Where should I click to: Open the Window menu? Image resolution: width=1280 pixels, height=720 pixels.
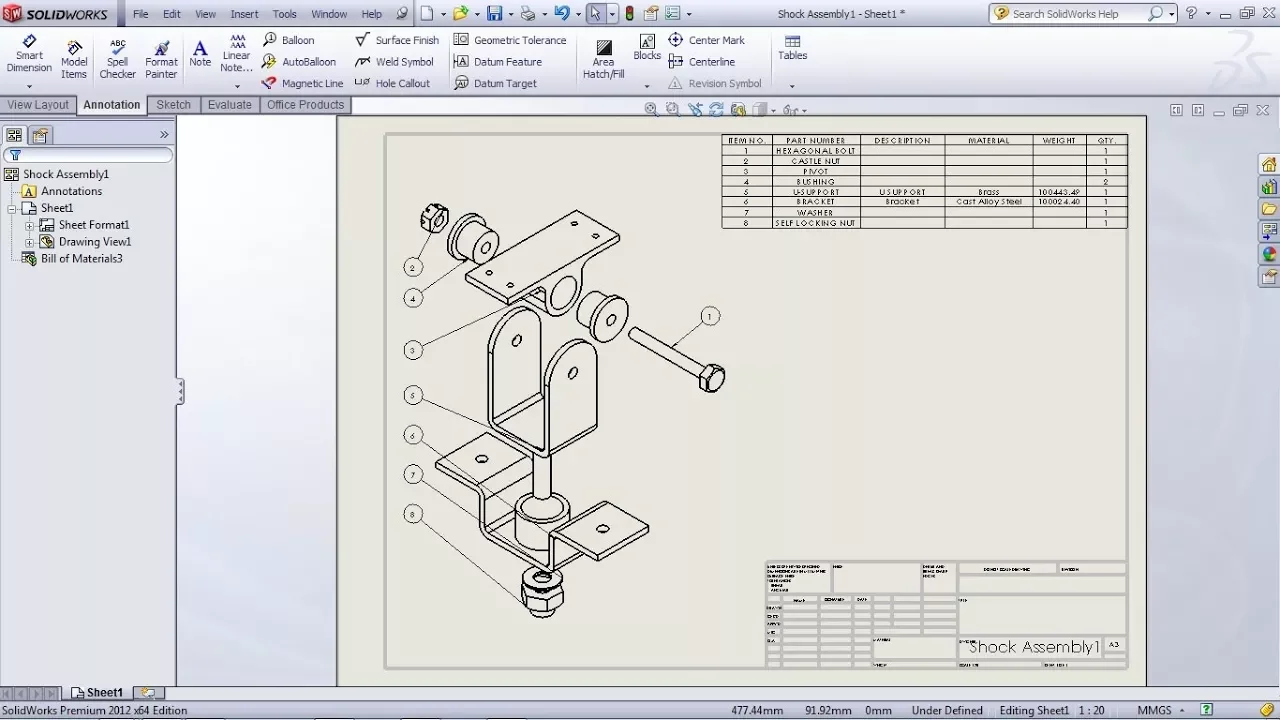[329, 14]
